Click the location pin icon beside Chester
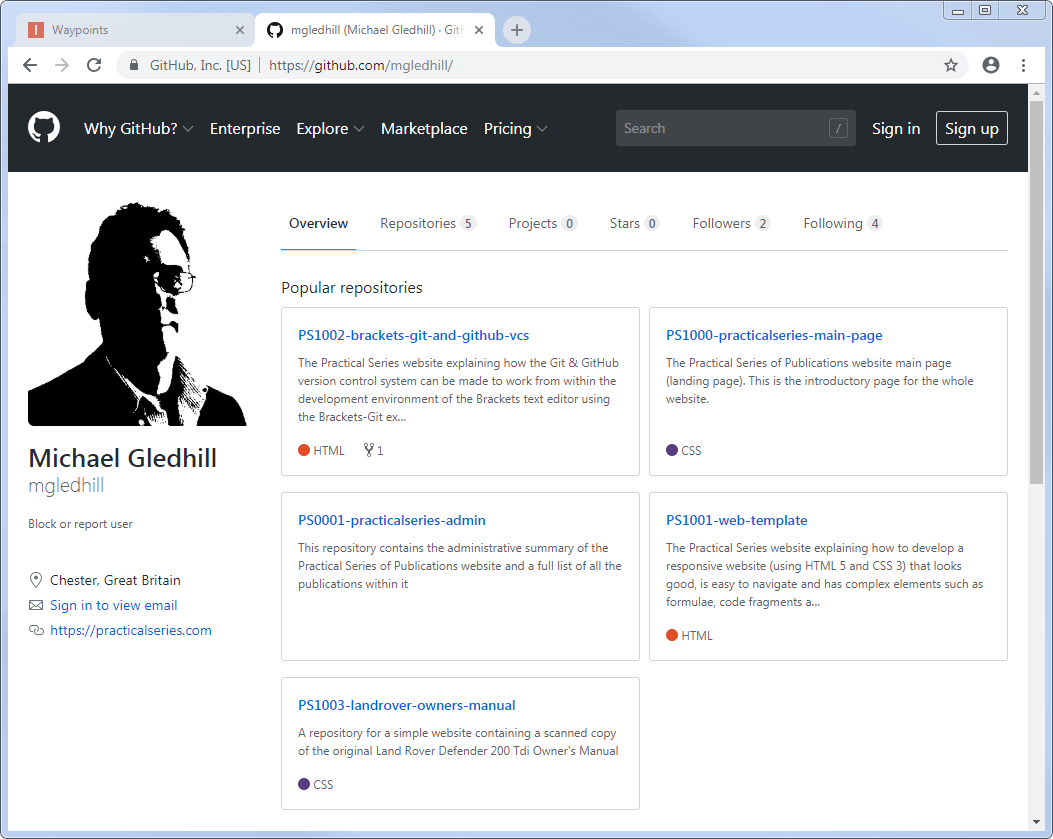Image resolution: width=1053 pixels, height=839 pixels. 36,580
